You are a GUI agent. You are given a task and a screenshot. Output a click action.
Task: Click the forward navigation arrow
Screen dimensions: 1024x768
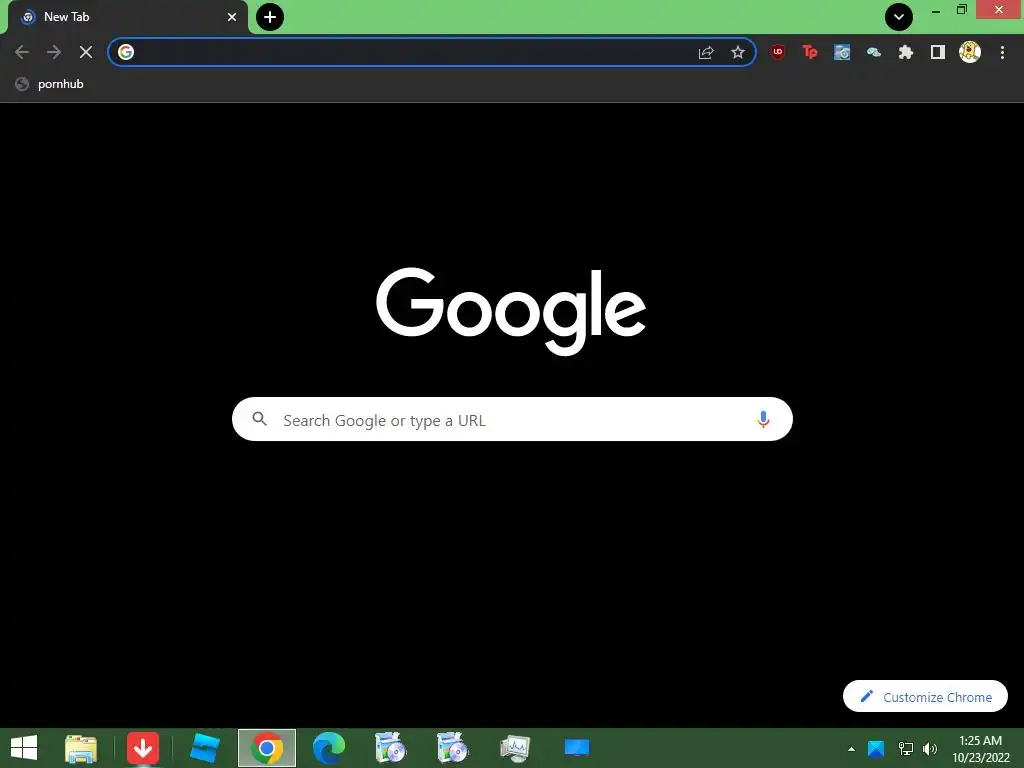pyautogui.click(x=54, y=52)
